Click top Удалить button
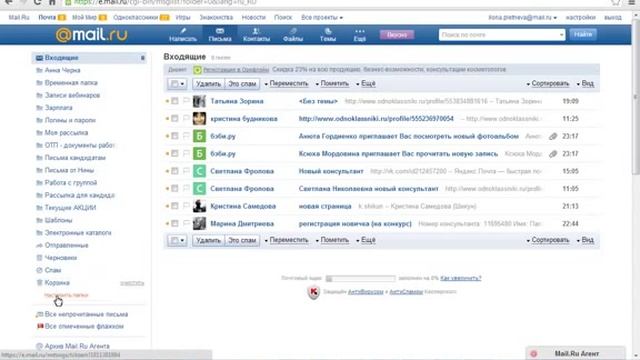Image resolution: width=640 pixels, height=360 pixels. pyautogui.click(x=208, y=84)
